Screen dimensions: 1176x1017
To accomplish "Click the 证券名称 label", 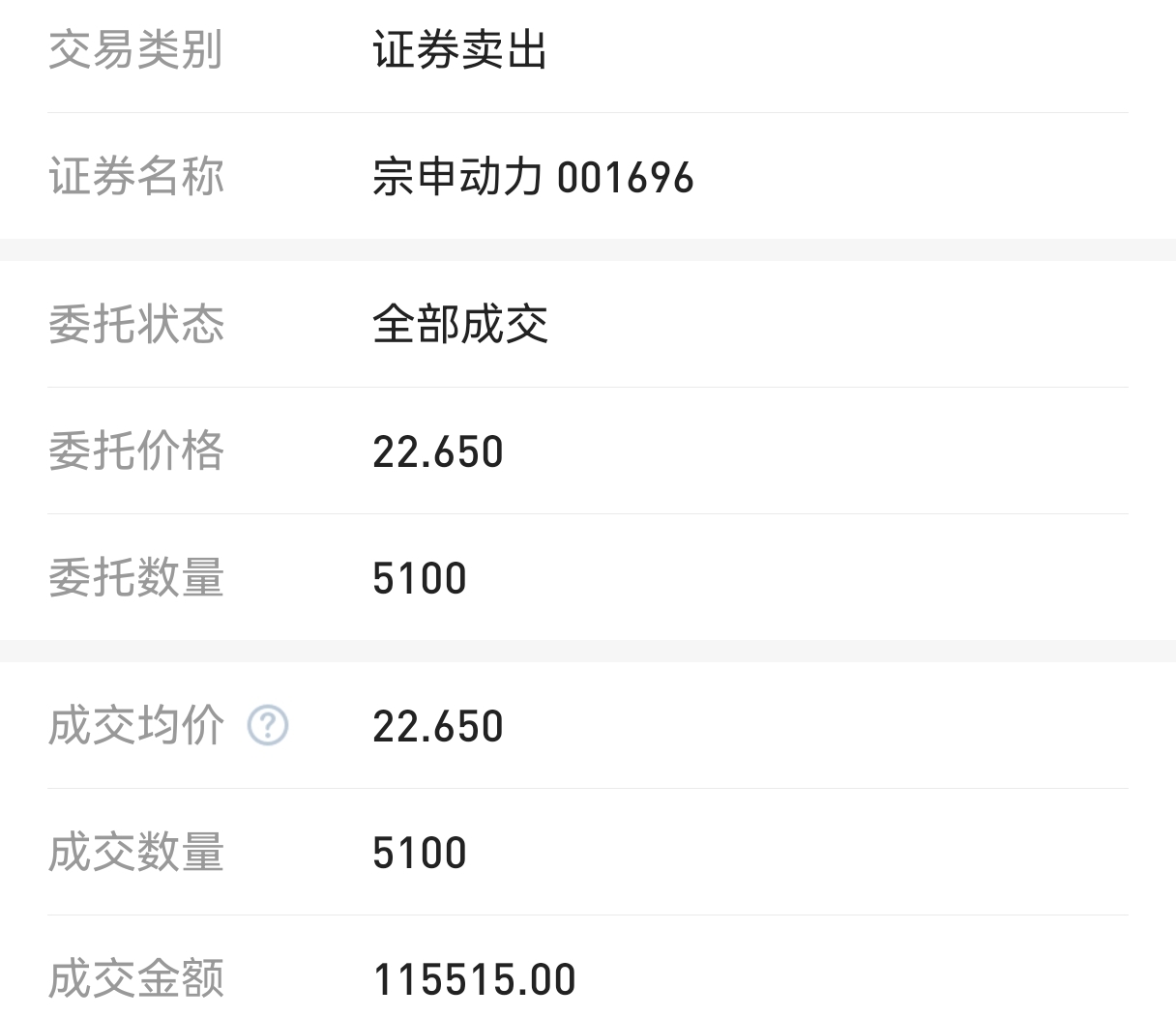I will [135, 178].
